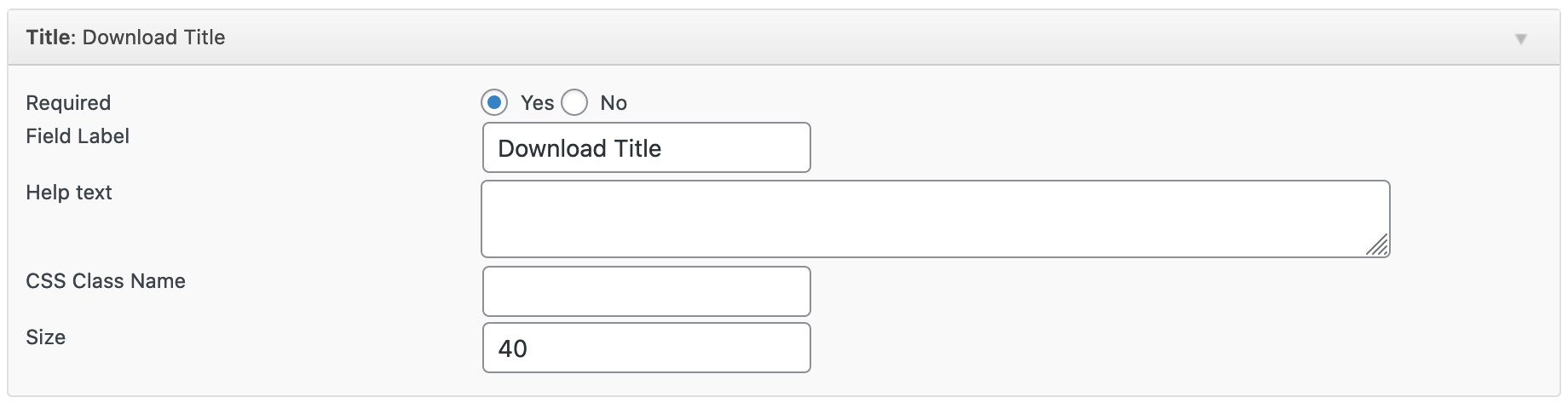Focus the Help text textarea
This screenshot has height=403, width=1568.
(x=935, y=219)
